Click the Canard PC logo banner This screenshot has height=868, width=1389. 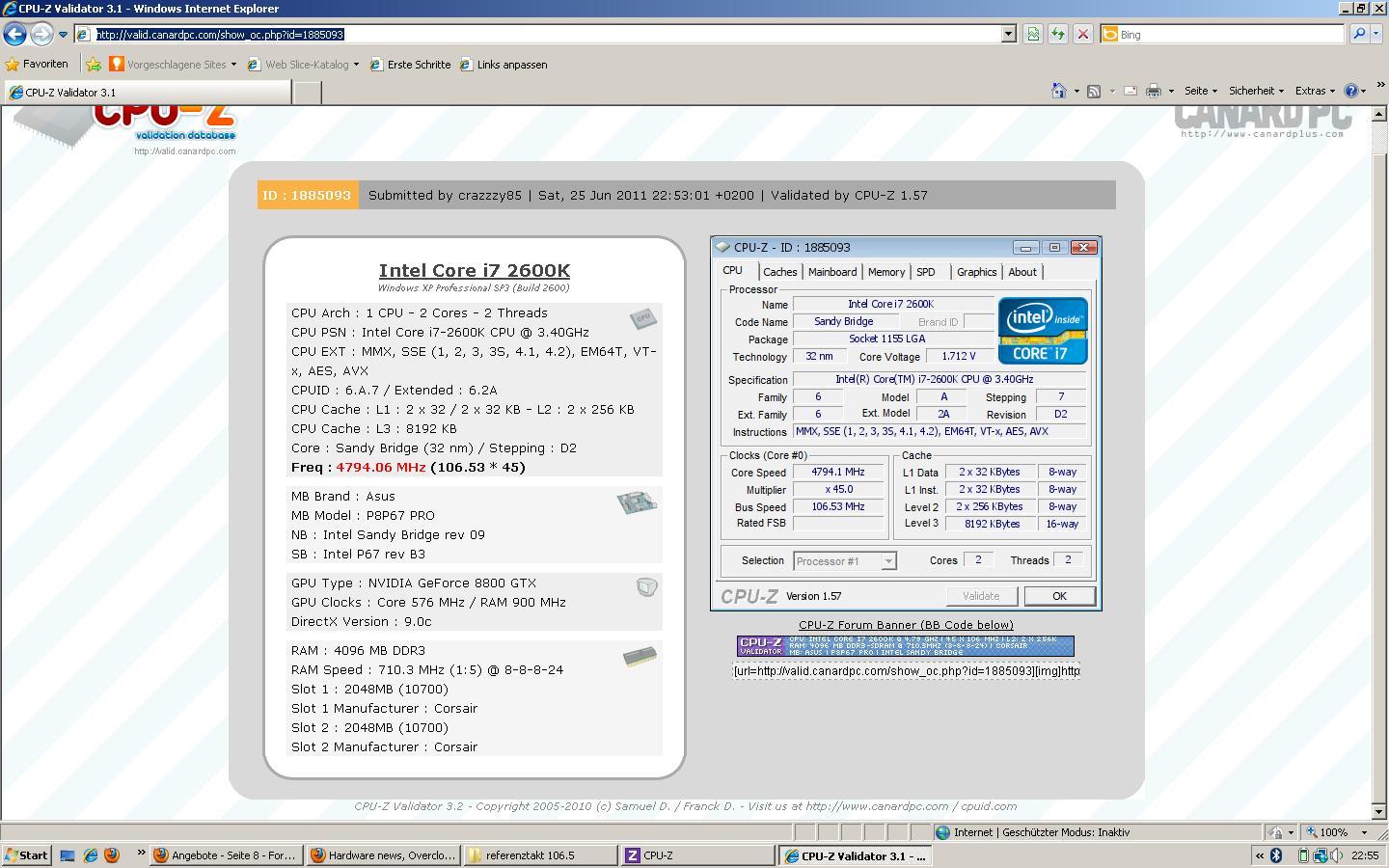pyautogui.click(x=1262, y=122)
